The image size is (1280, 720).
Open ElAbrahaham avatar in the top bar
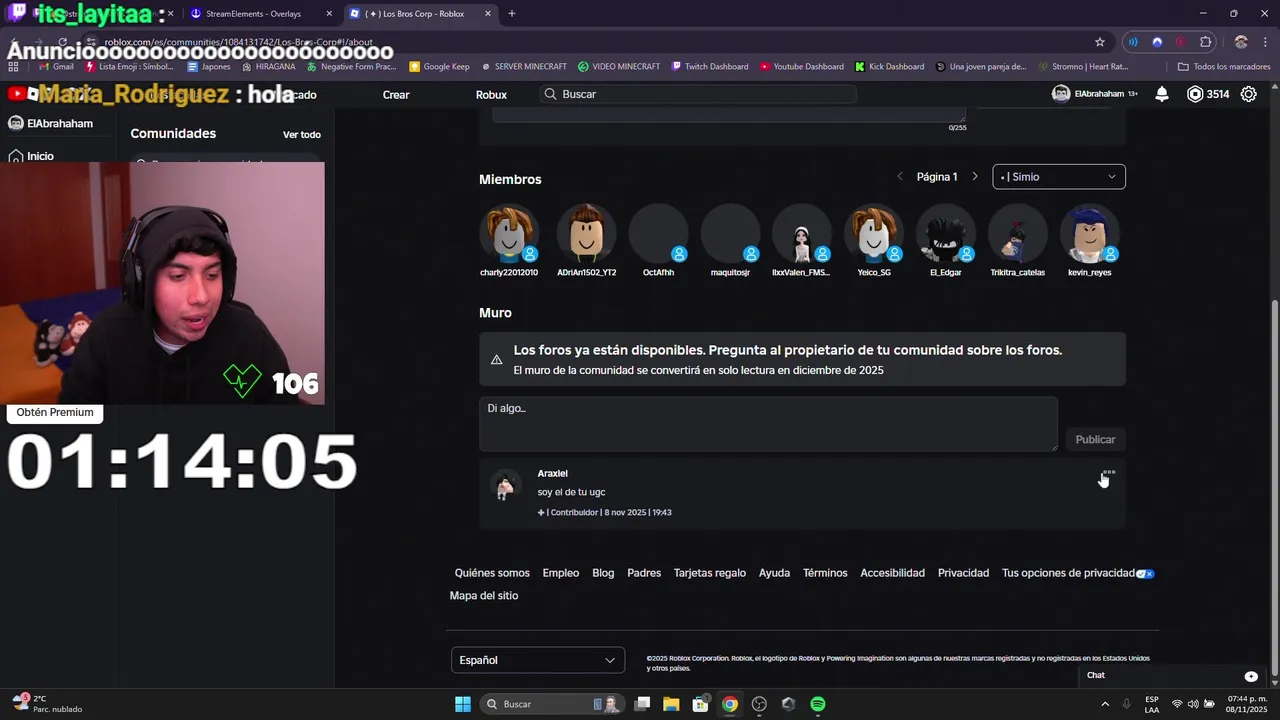(1061, 94)
